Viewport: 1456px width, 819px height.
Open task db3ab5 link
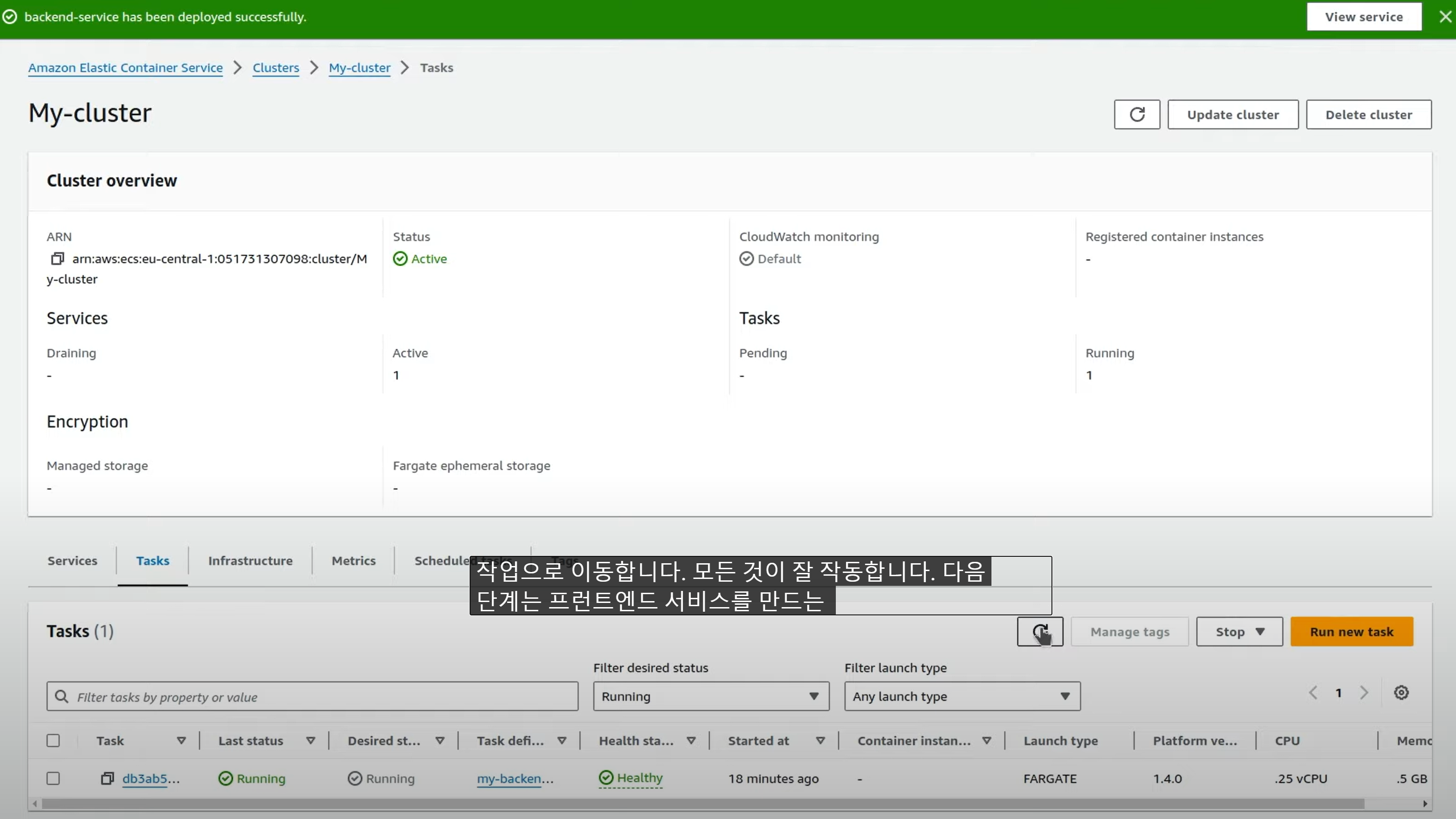(151, 778)
